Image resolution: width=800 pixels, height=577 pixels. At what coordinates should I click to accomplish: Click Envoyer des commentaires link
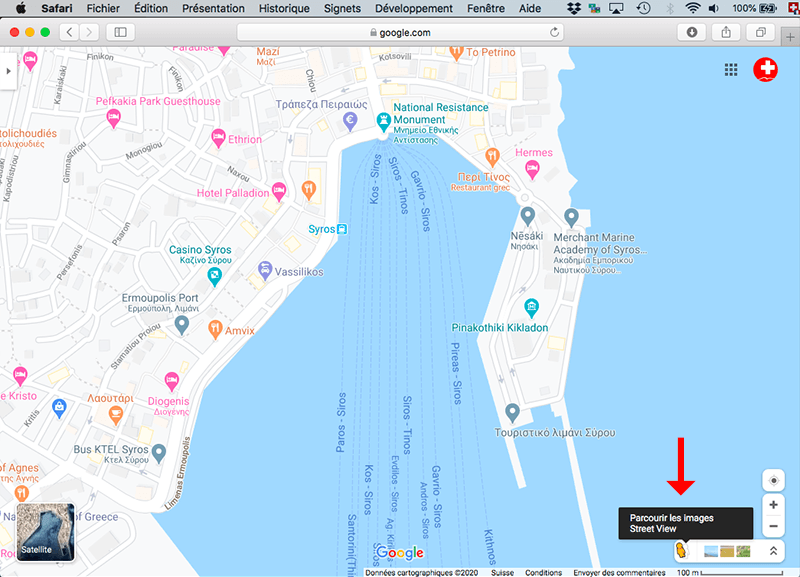(x=619, y=572)
